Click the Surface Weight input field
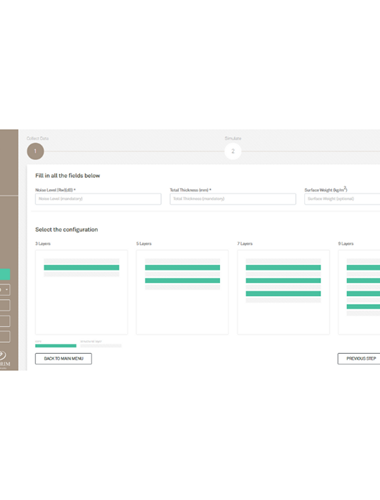 click(x=342, y=199)
